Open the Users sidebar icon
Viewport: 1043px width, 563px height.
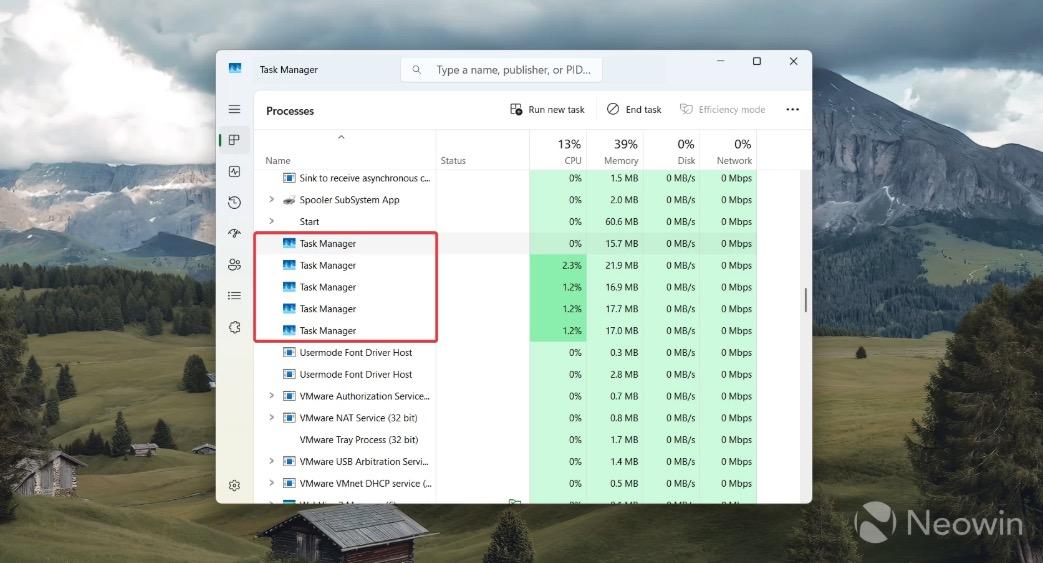(234, 265)
